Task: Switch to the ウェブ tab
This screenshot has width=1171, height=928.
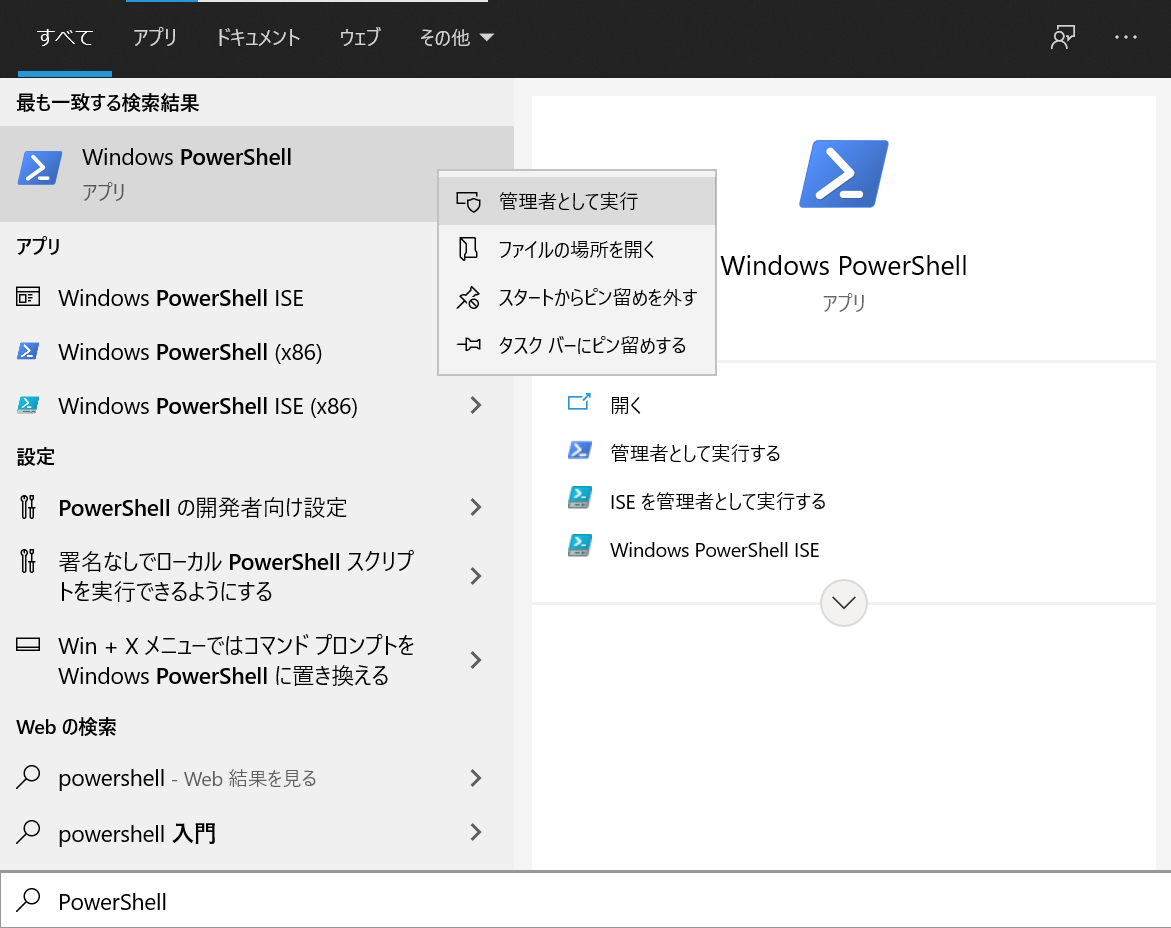Action: pos(360,37)
